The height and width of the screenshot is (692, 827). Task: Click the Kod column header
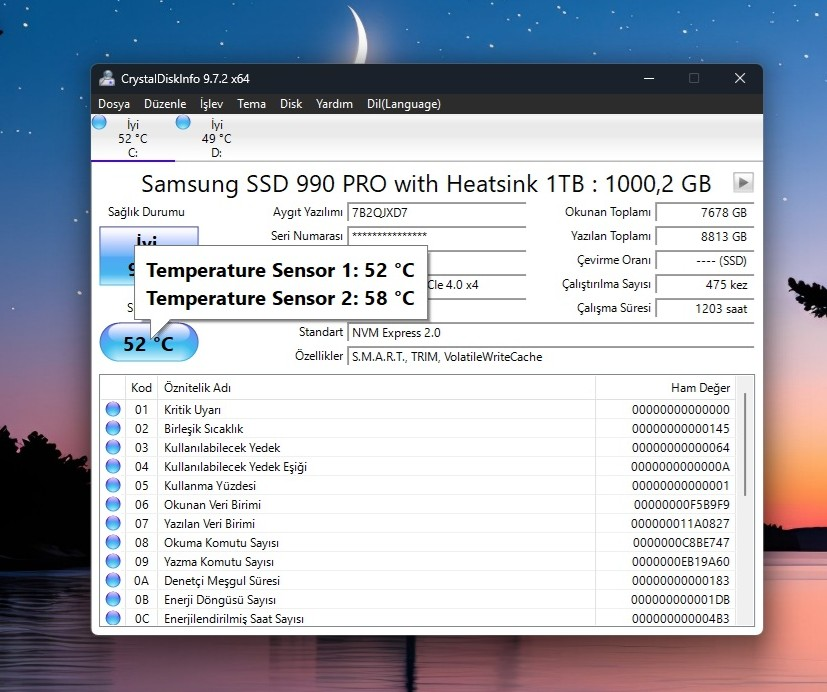tap(141, 388)
